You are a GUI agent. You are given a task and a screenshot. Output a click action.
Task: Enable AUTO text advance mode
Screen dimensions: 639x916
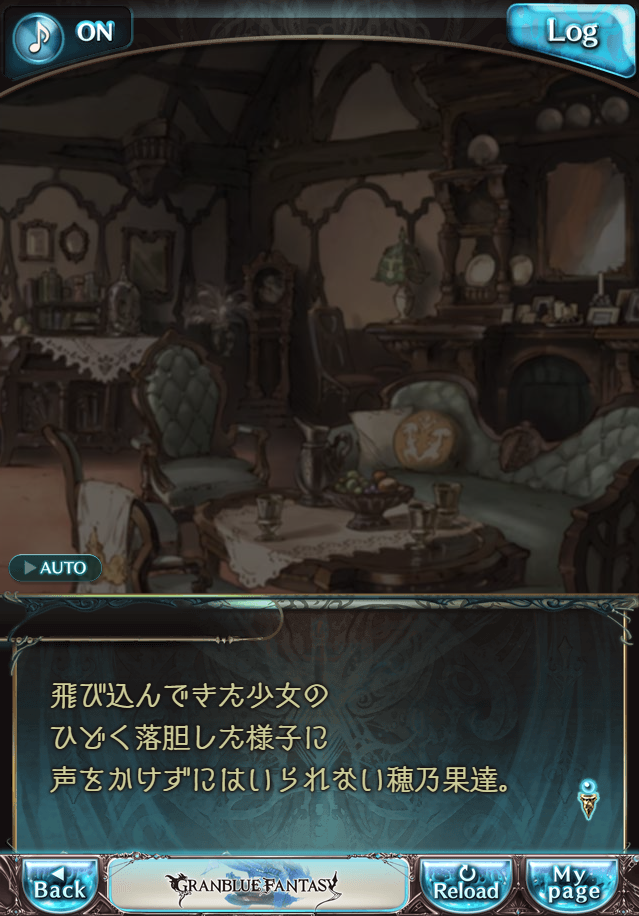[x=55, y=567]
